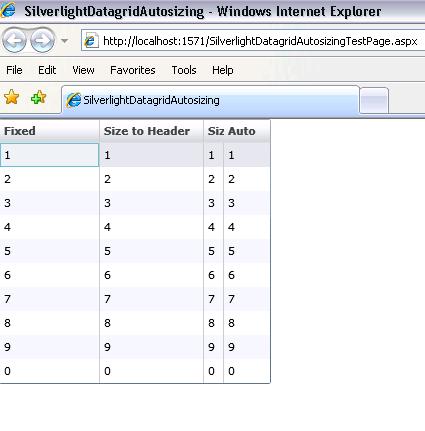425x431 pixels.
Task: Select cell 7 in Size to Header column
Action: click(151, 299)
